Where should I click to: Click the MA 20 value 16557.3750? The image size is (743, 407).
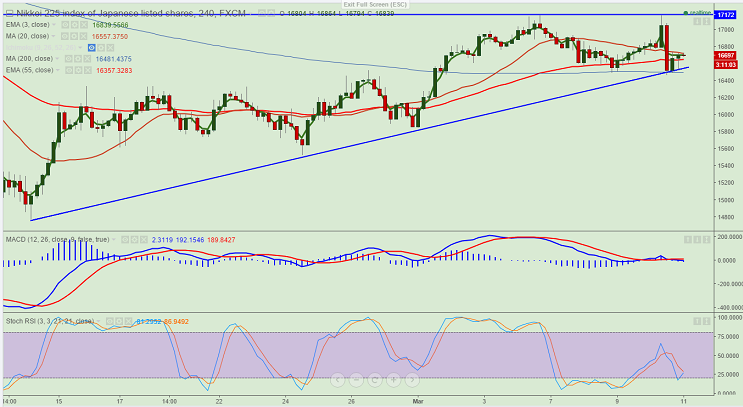click(109, 36)
